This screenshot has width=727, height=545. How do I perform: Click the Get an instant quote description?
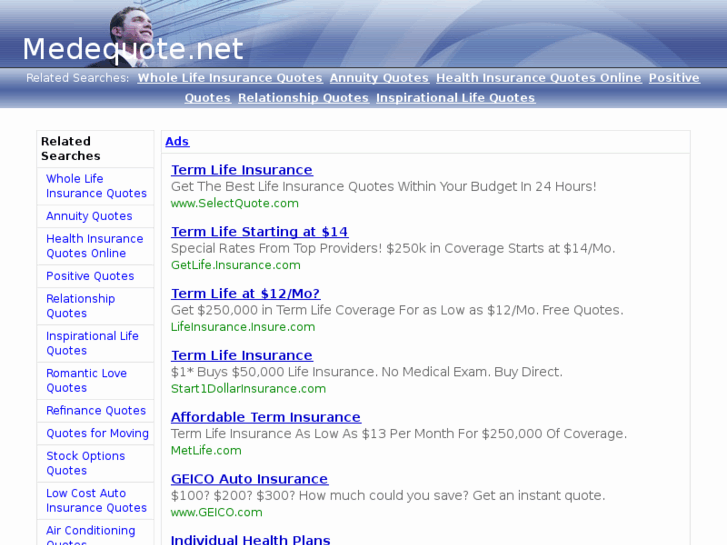[x=388, y=495]
